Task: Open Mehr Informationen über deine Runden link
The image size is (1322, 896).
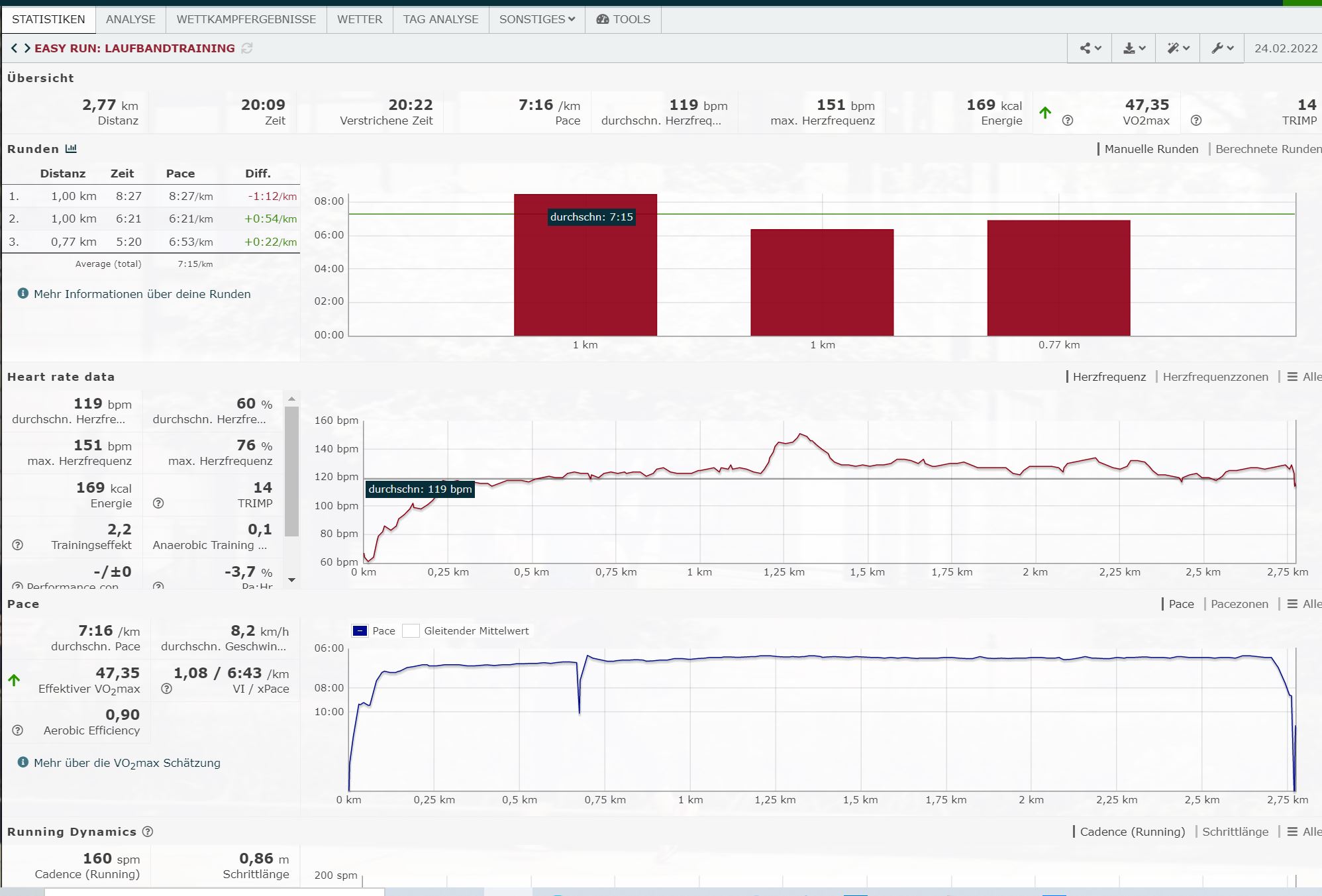Action: pyautogui.click(x=142, y=294)
